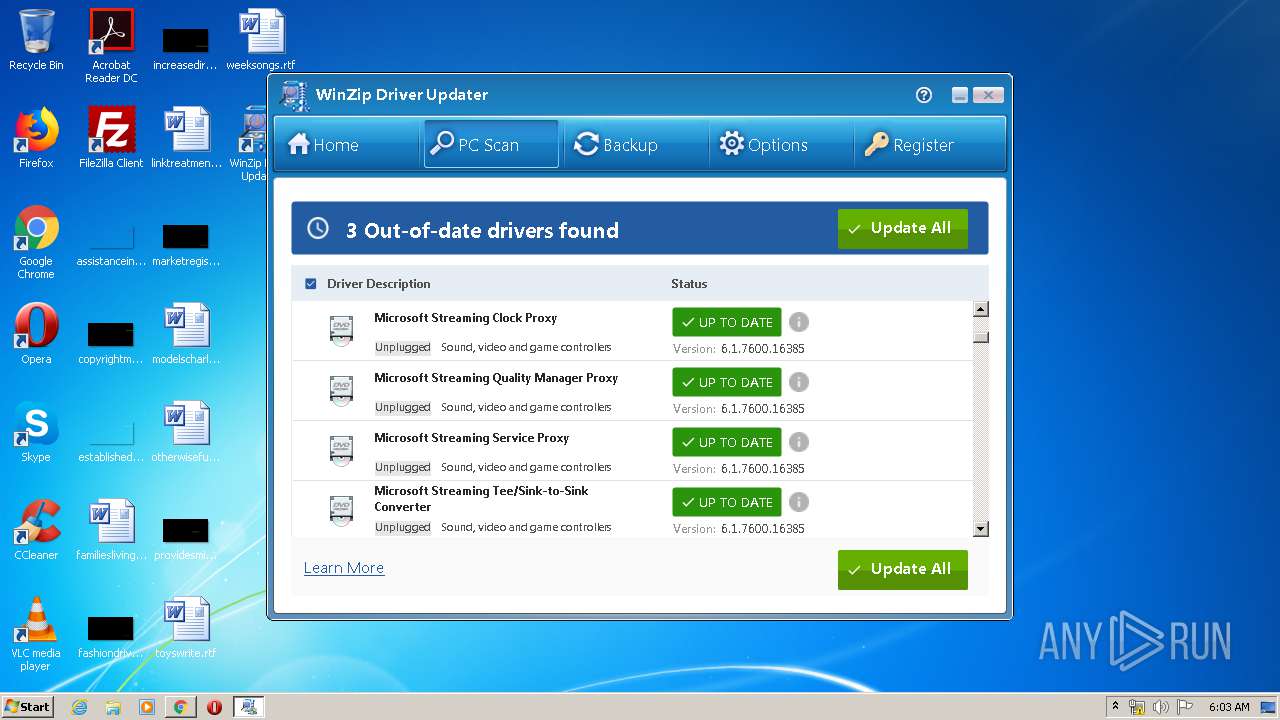Show info for Microsoft Streaming Clock Proxy
Screen dimensions: 1280x720
799,322
